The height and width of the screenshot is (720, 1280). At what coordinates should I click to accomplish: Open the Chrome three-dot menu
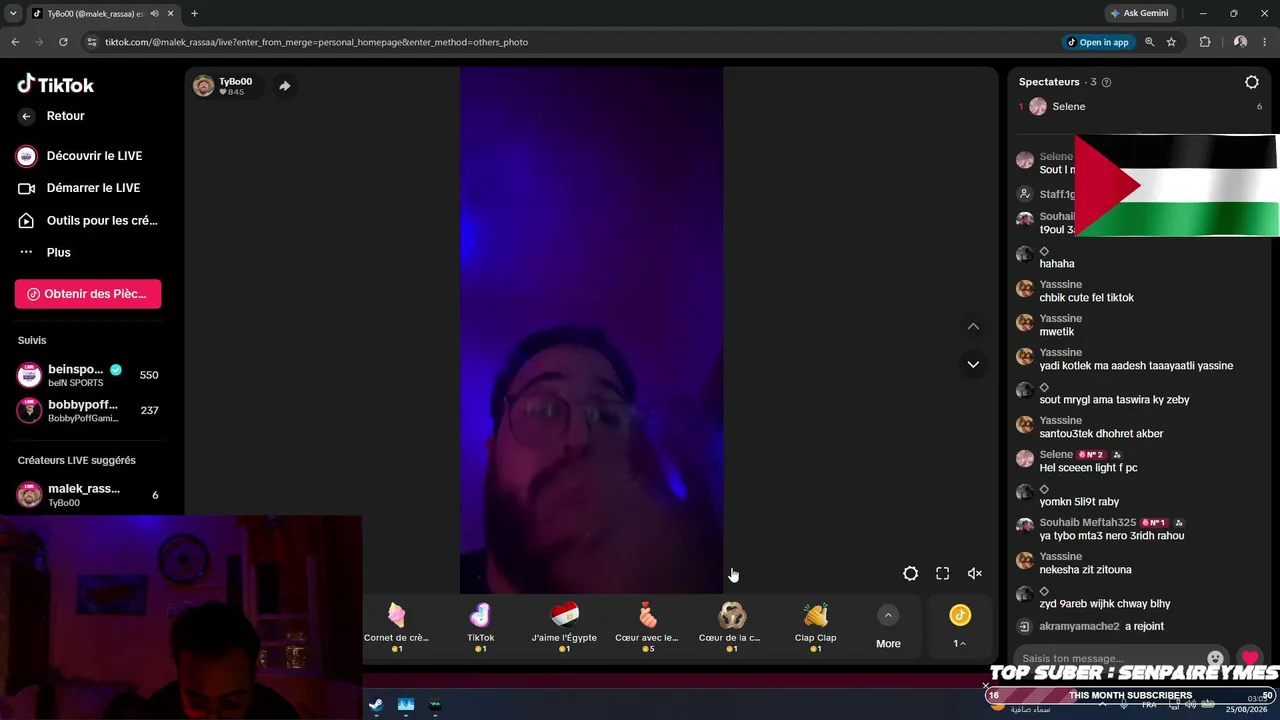pos(1266,42)
